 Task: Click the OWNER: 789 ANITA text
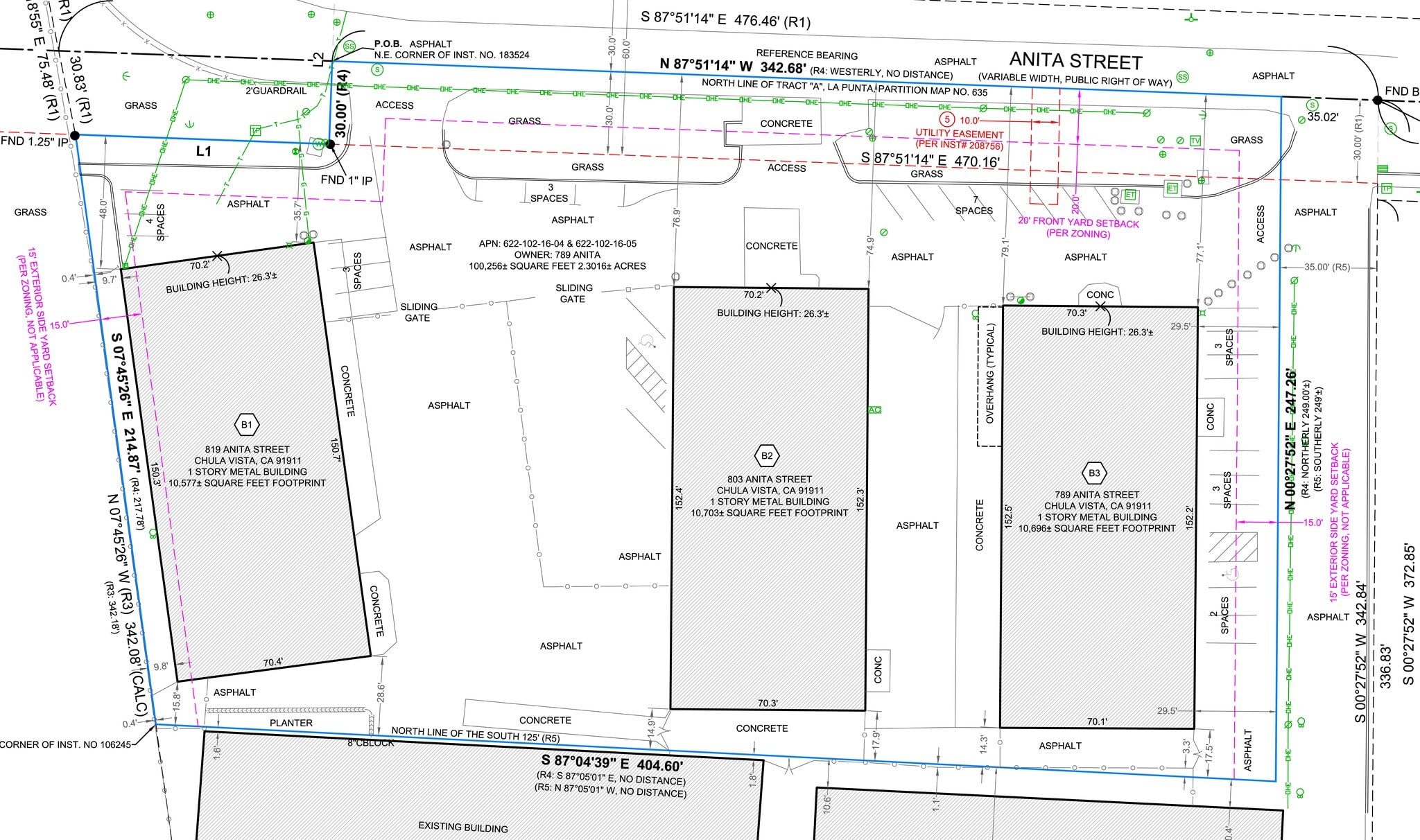557,255
